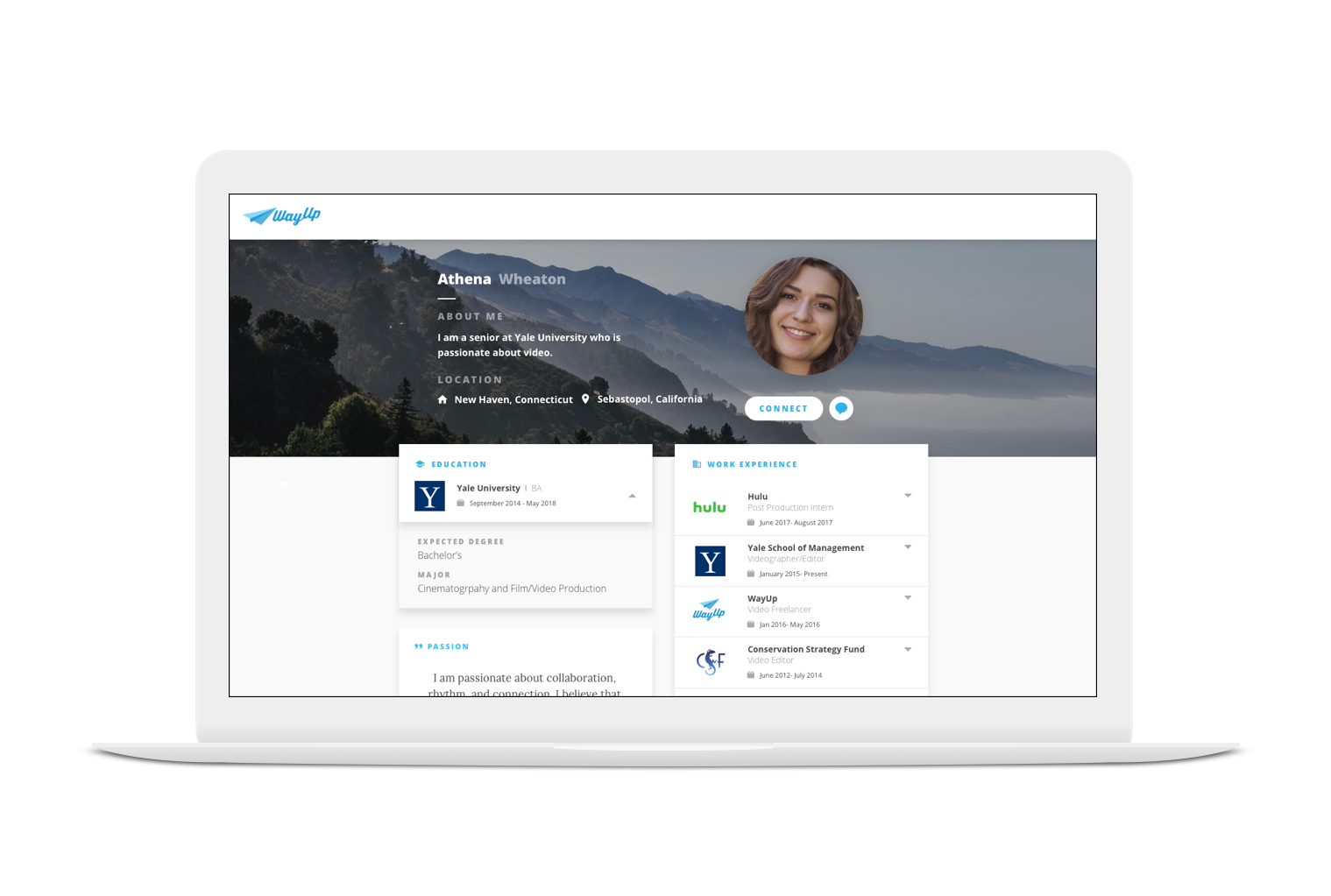This screenshot has height=896, width=1331.
Task: Select the map pin beside Sebastopol, California
Action: point(584,399)
